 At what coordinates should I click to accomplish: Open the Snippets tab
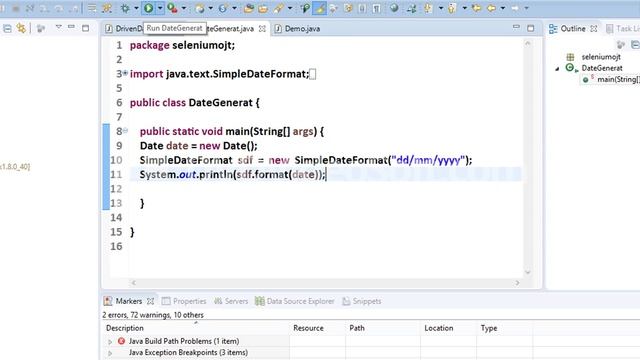(x=362, y=301)
